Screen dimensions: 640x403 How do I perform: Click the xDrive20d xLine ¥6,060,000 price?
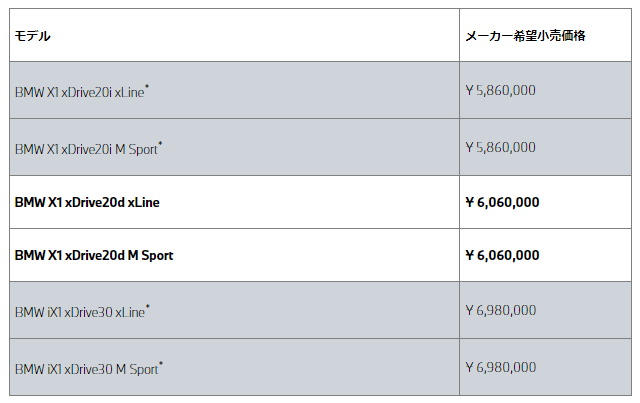pyautogui.click(x=502, y=202)
